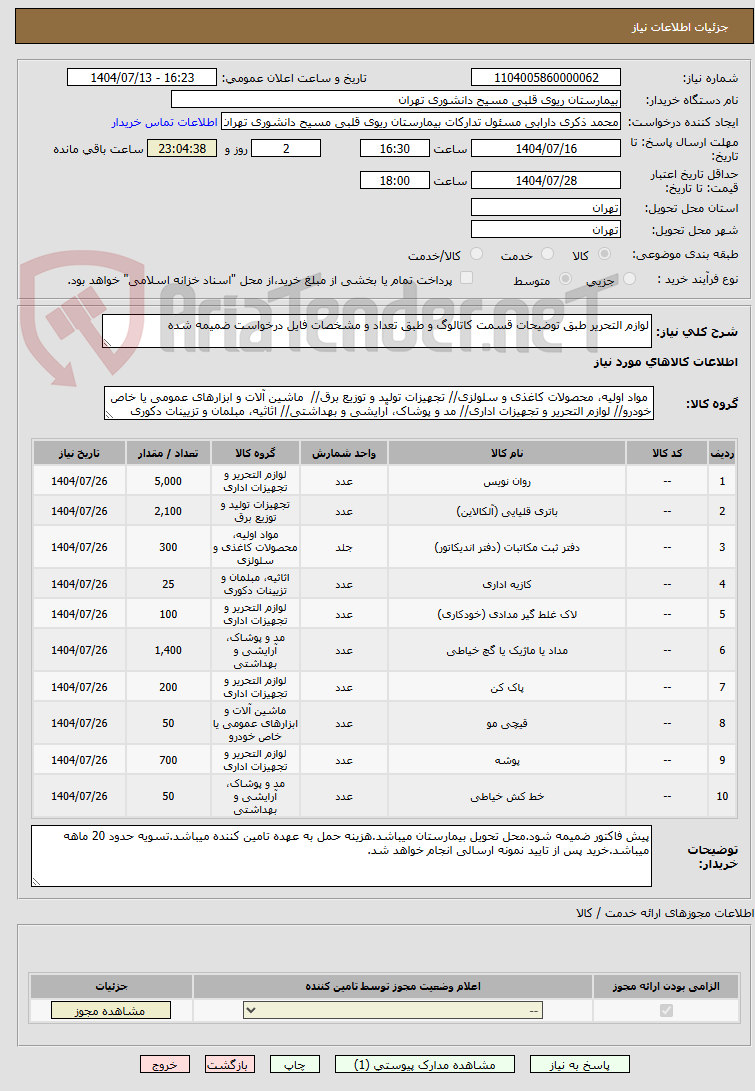
Task: Click the unit cell 'جلد'
Action: point(344,548)
